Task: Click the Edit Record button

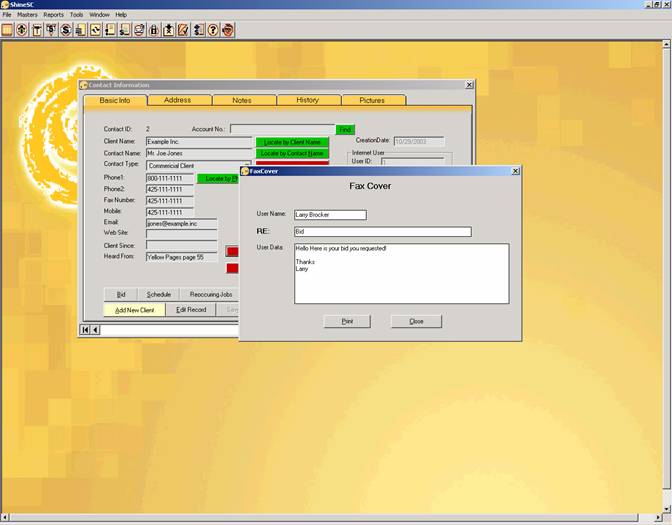Action: pyautogui.click(x=191, y=309)
